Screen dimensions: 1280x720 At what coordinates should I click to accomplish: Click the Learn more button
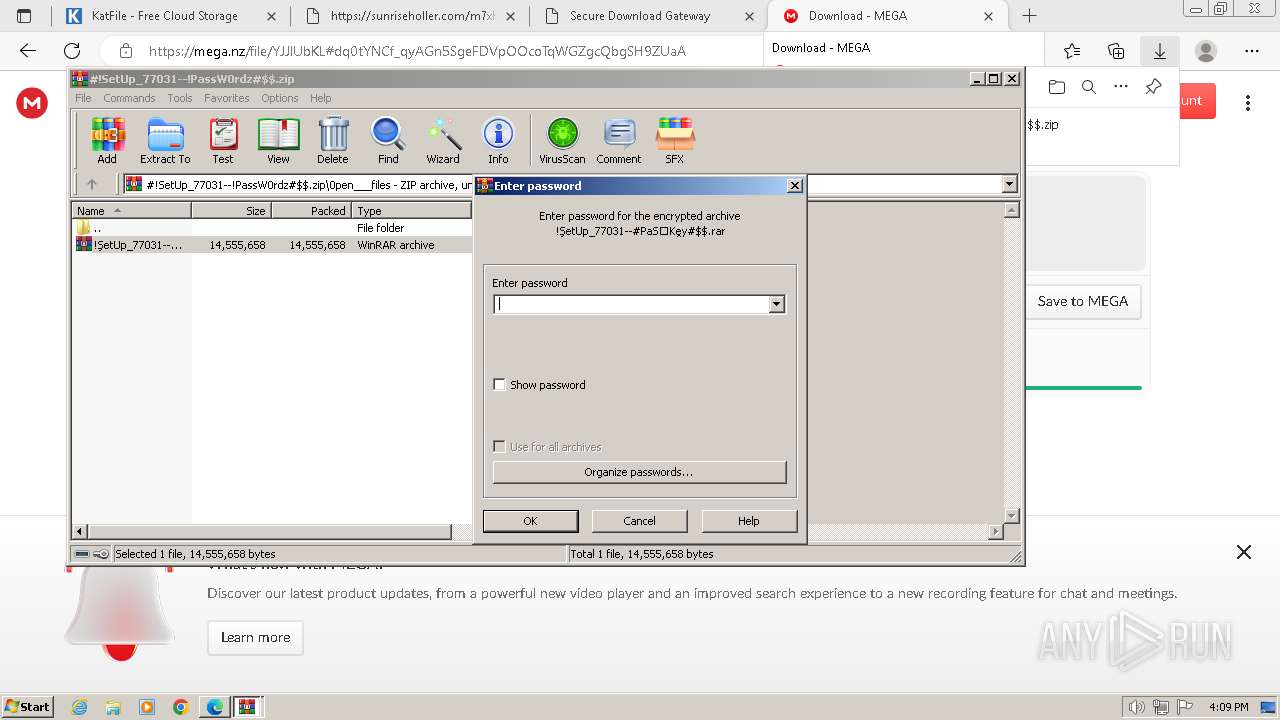pos(255,637)
